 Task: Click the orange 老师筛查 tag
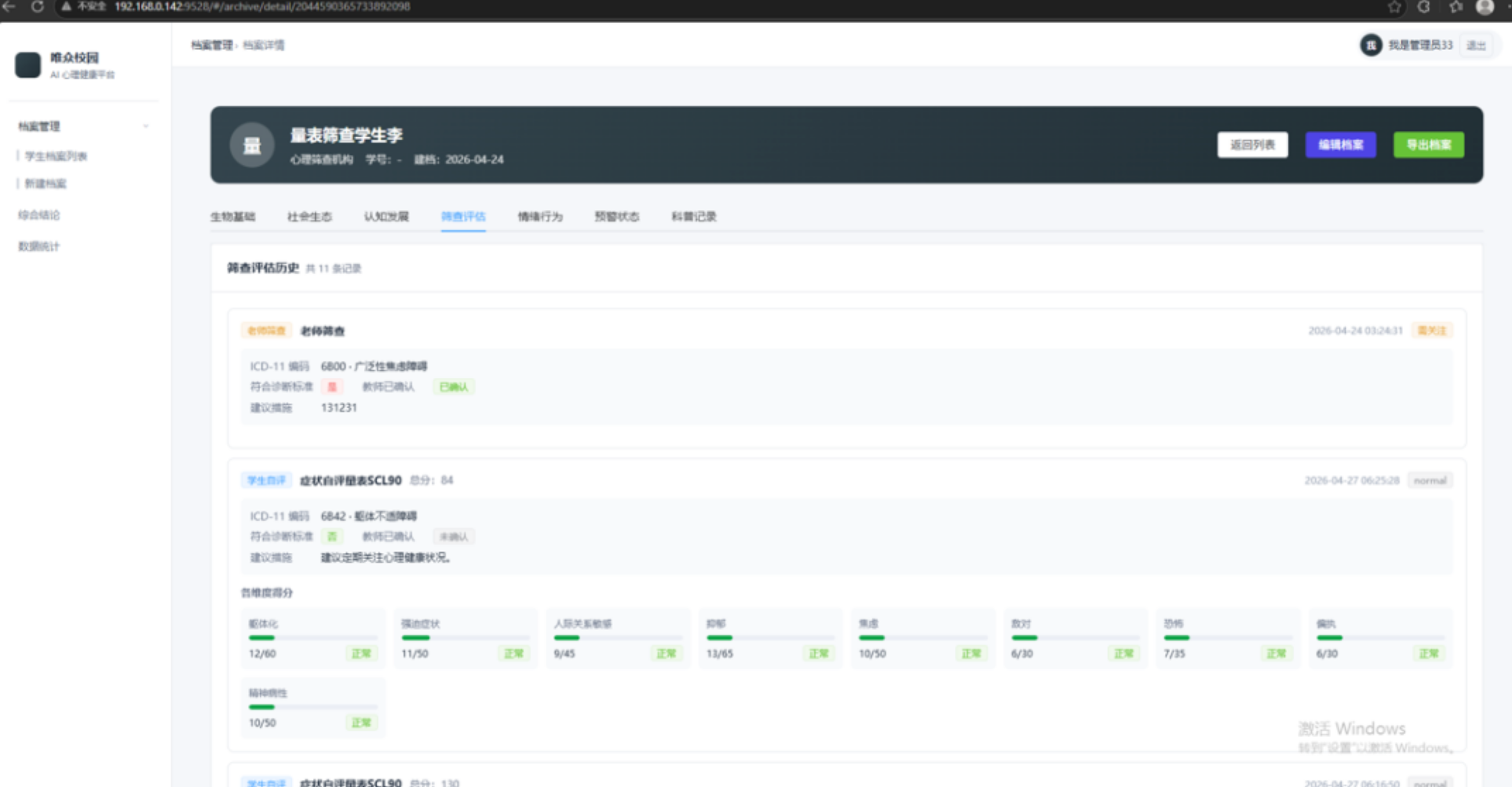(x=266, y=331)
